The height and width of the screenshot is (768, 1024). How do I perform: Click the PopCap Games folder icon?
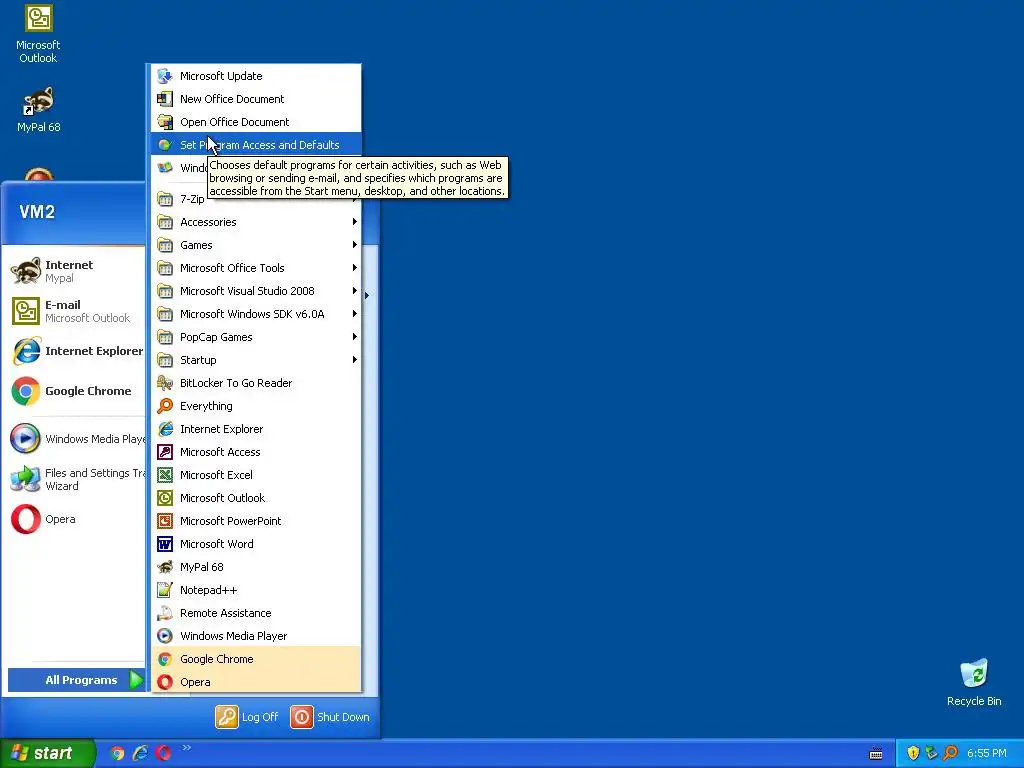point(165,337)
